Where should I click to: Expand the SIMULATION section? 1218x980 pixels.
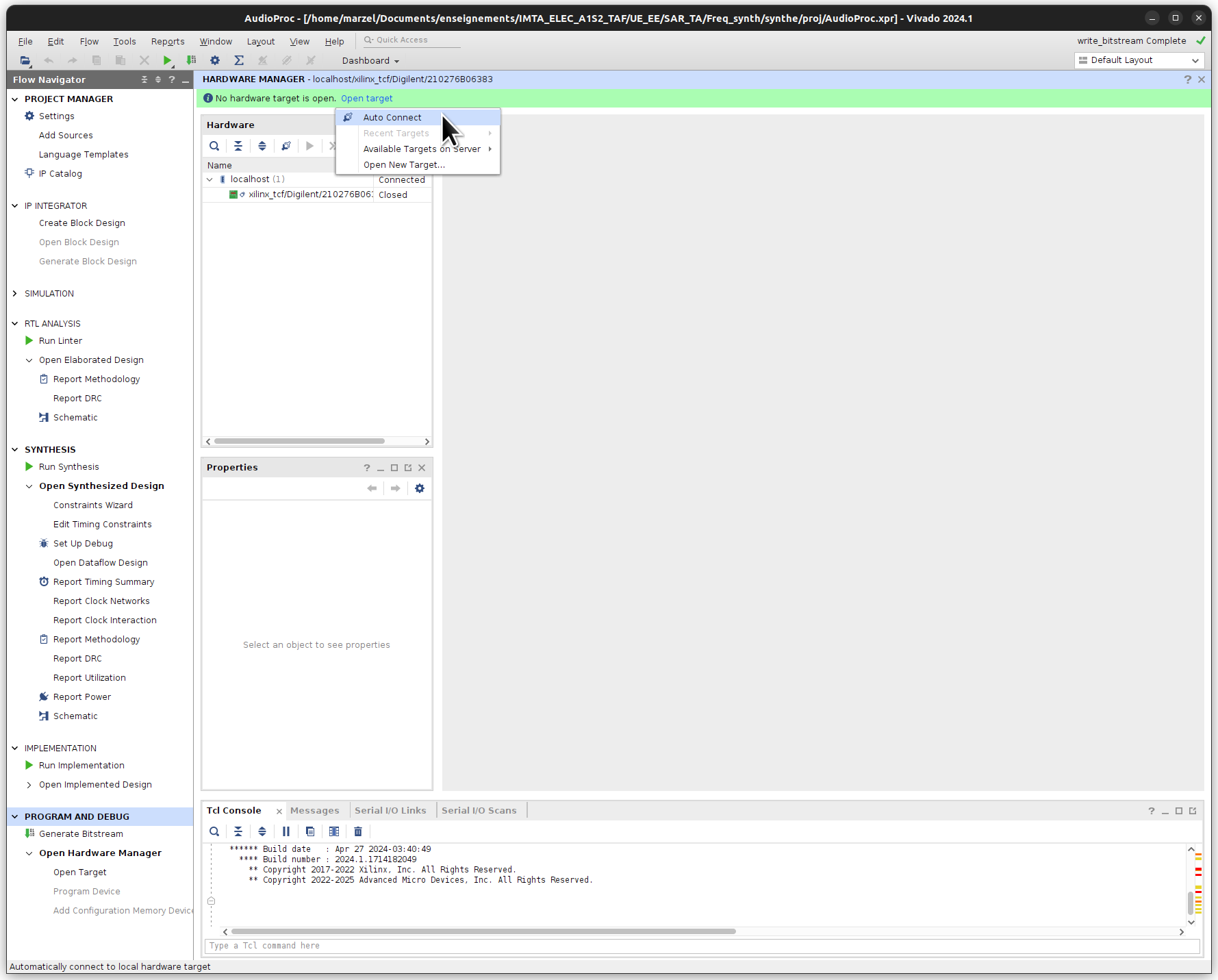tap(15, 294)
